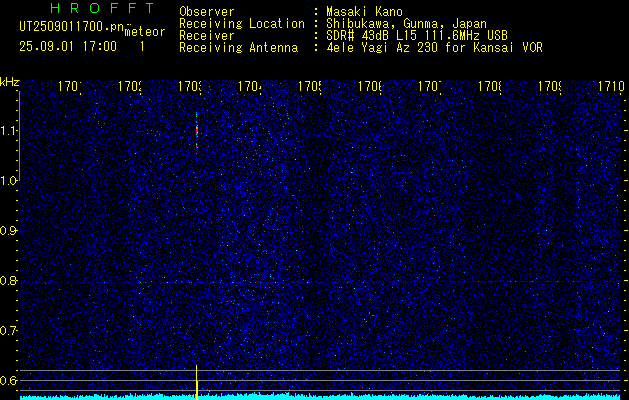Click the count number 1 beside the date

142,47
